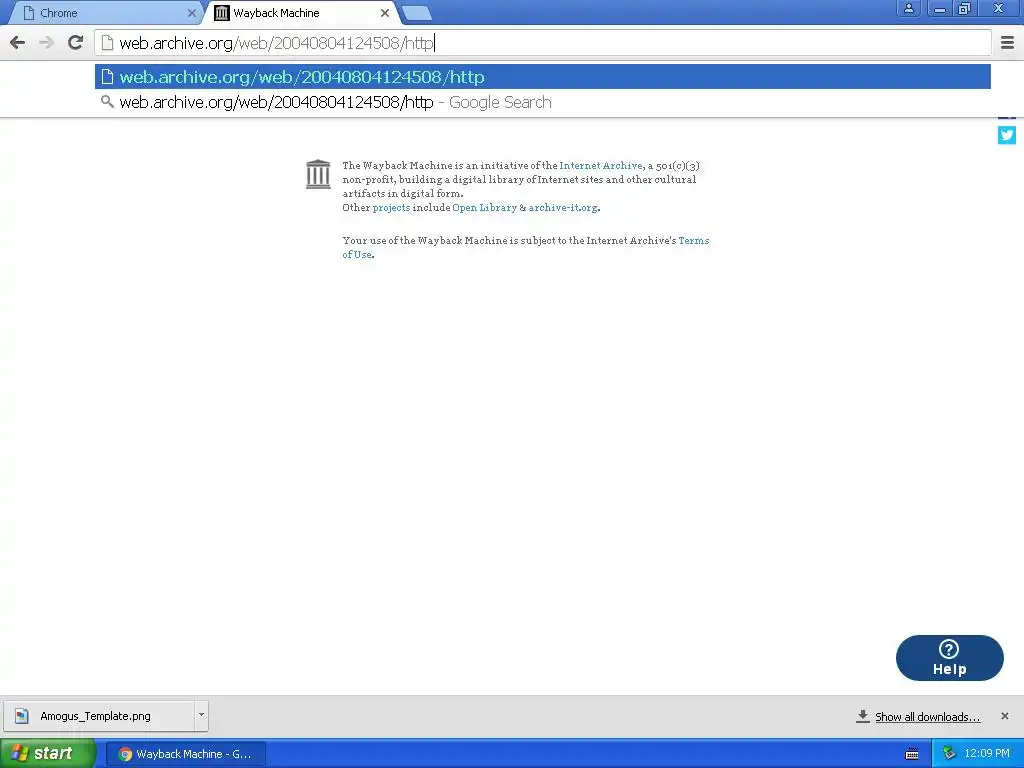
Task: Open the downloaded Amogus_Template.png file
Action: 99,716
